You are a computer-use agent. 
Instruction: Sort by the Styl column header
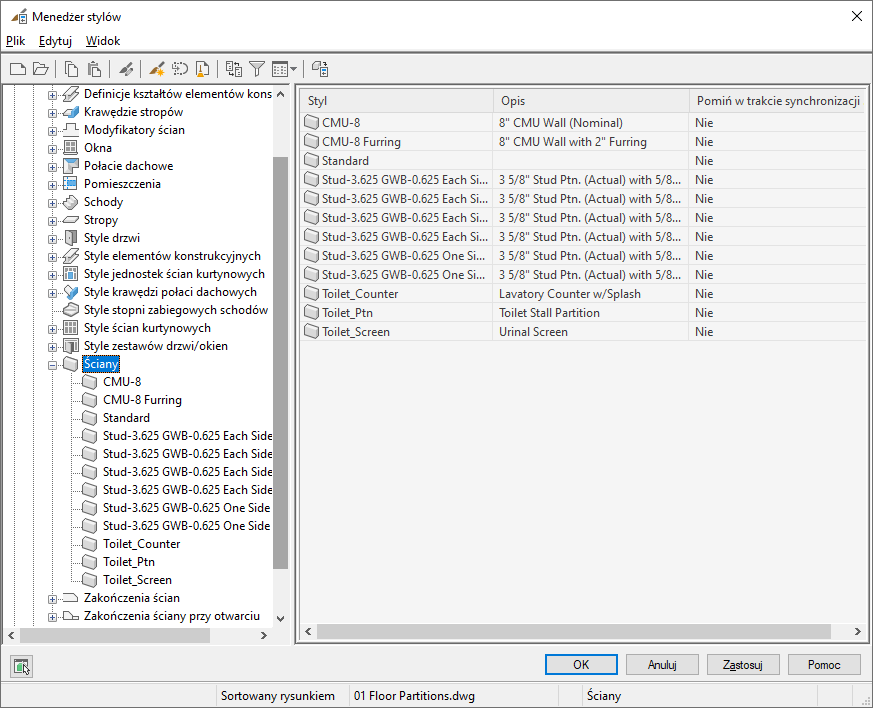coord(396,101)
